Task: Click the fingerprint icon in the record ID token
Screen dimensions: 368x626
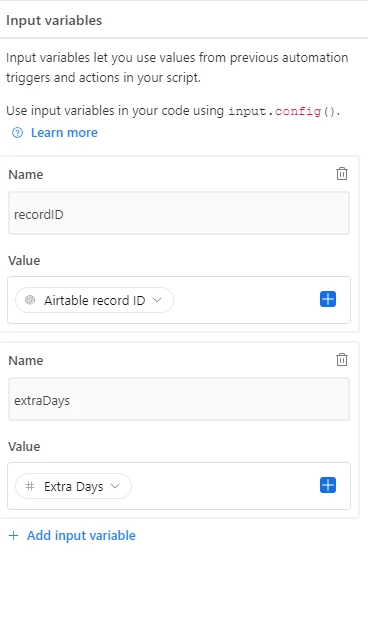Action: (x=30, y=300)
